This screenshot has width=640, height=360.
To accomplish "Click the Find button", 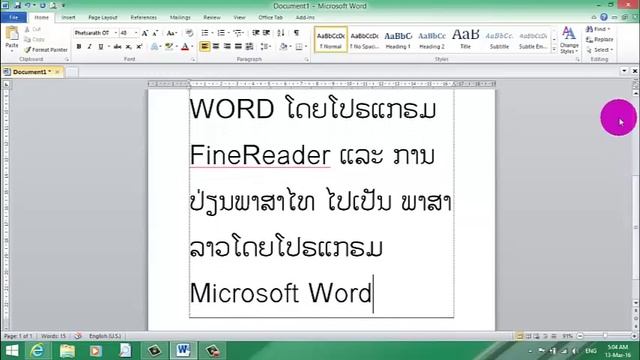I will tap(598, 29).
